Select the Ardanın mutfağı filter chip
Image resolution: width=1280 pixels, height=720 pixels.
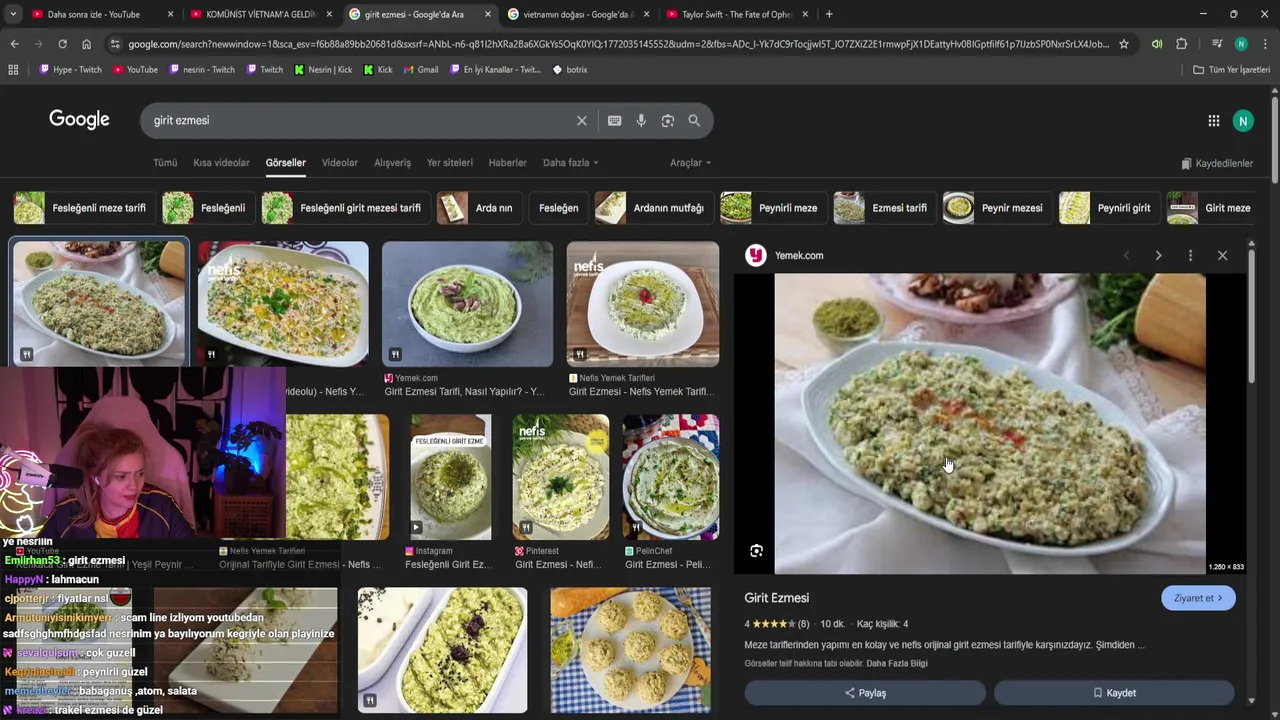click(654, 208)
